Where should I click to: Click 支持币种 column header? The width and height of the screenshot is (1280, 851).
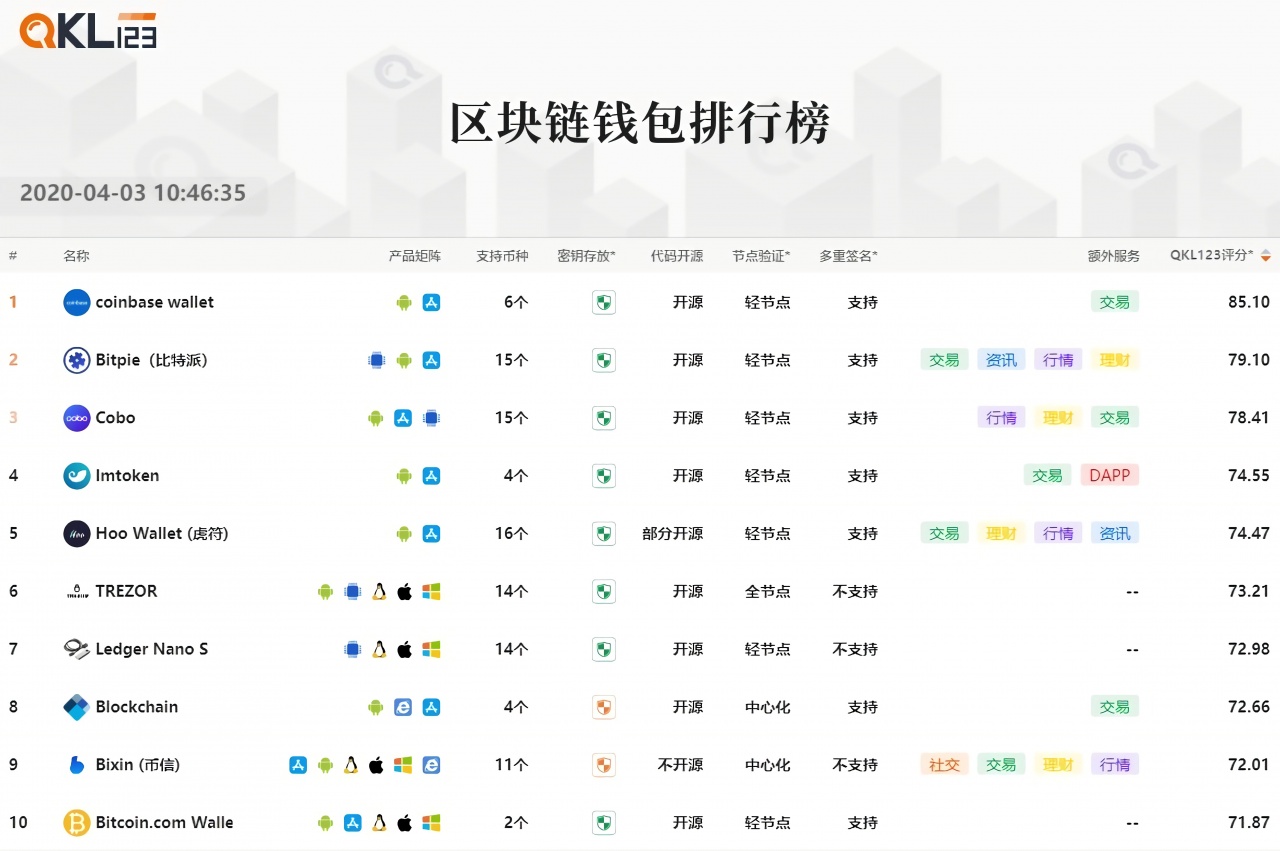[x=502, y=256]
